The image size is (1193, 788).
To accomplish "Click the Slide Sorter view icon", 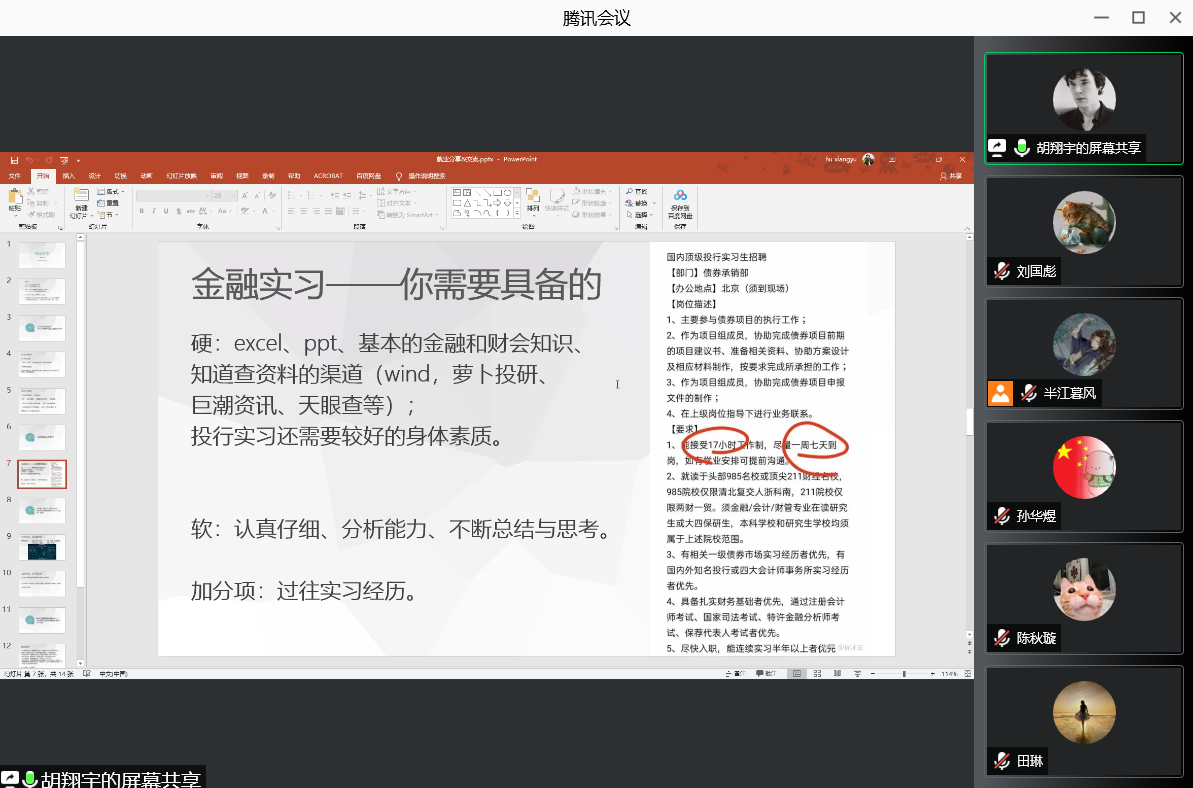I will [x=815, y=675].
